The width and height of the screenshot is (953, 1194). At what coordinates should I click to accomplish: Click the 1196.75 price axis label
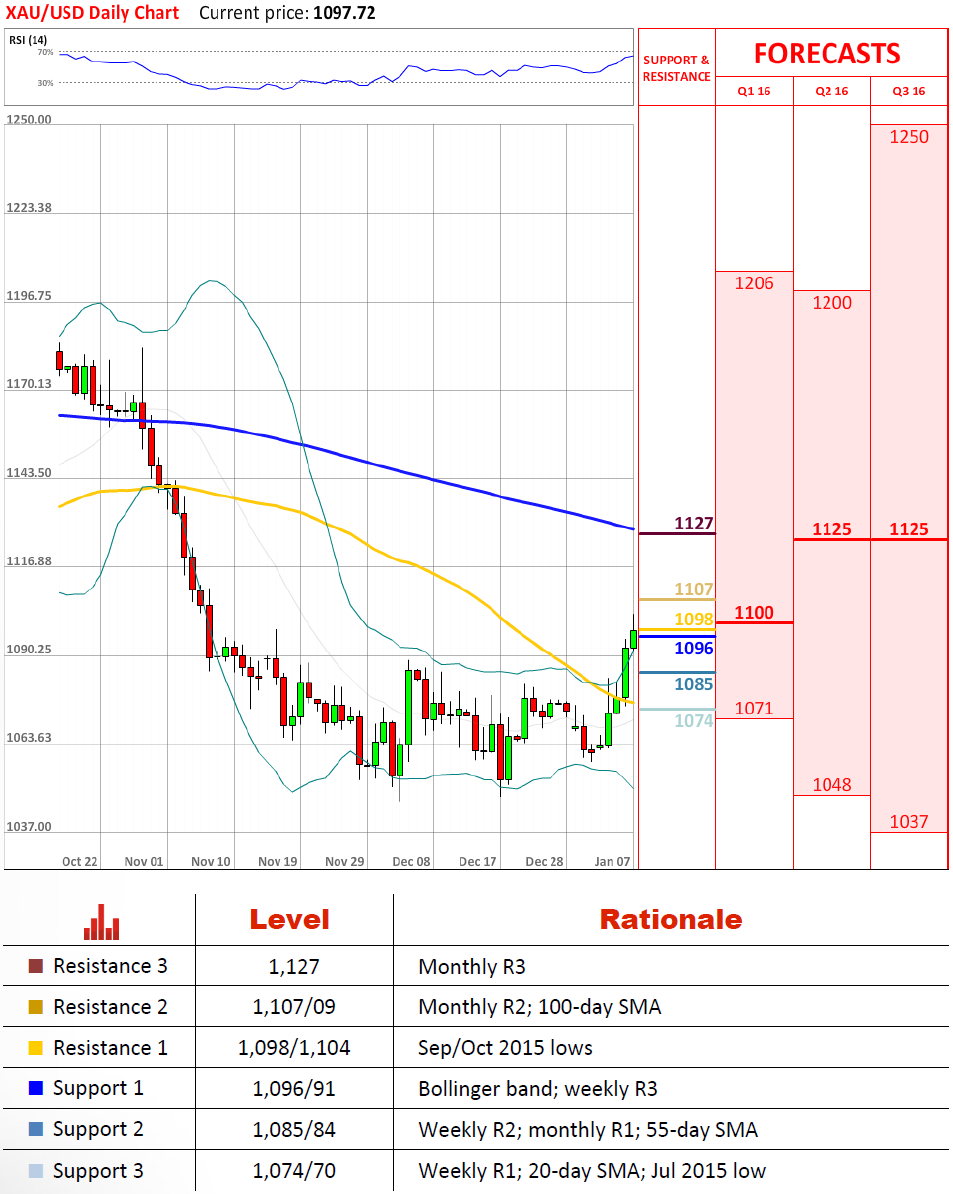(29, 296)
